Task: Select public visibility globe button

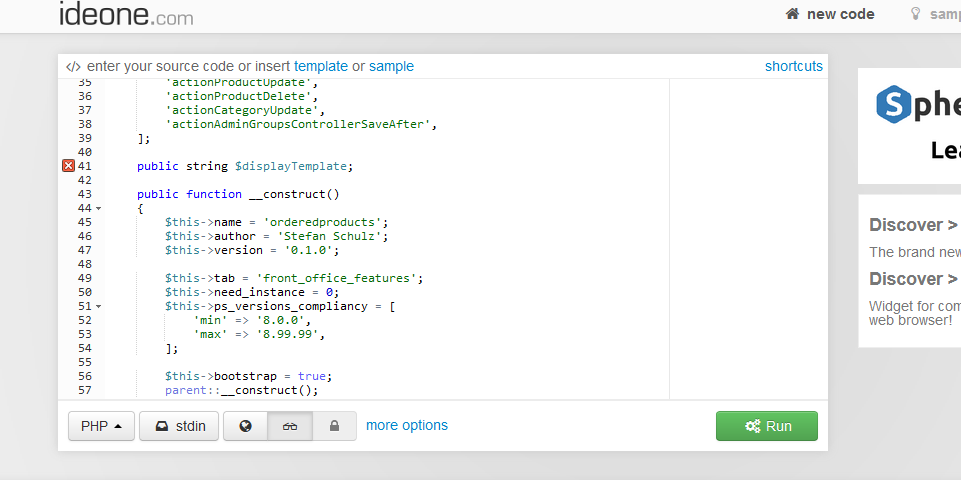Action: [x=246, y=426]
